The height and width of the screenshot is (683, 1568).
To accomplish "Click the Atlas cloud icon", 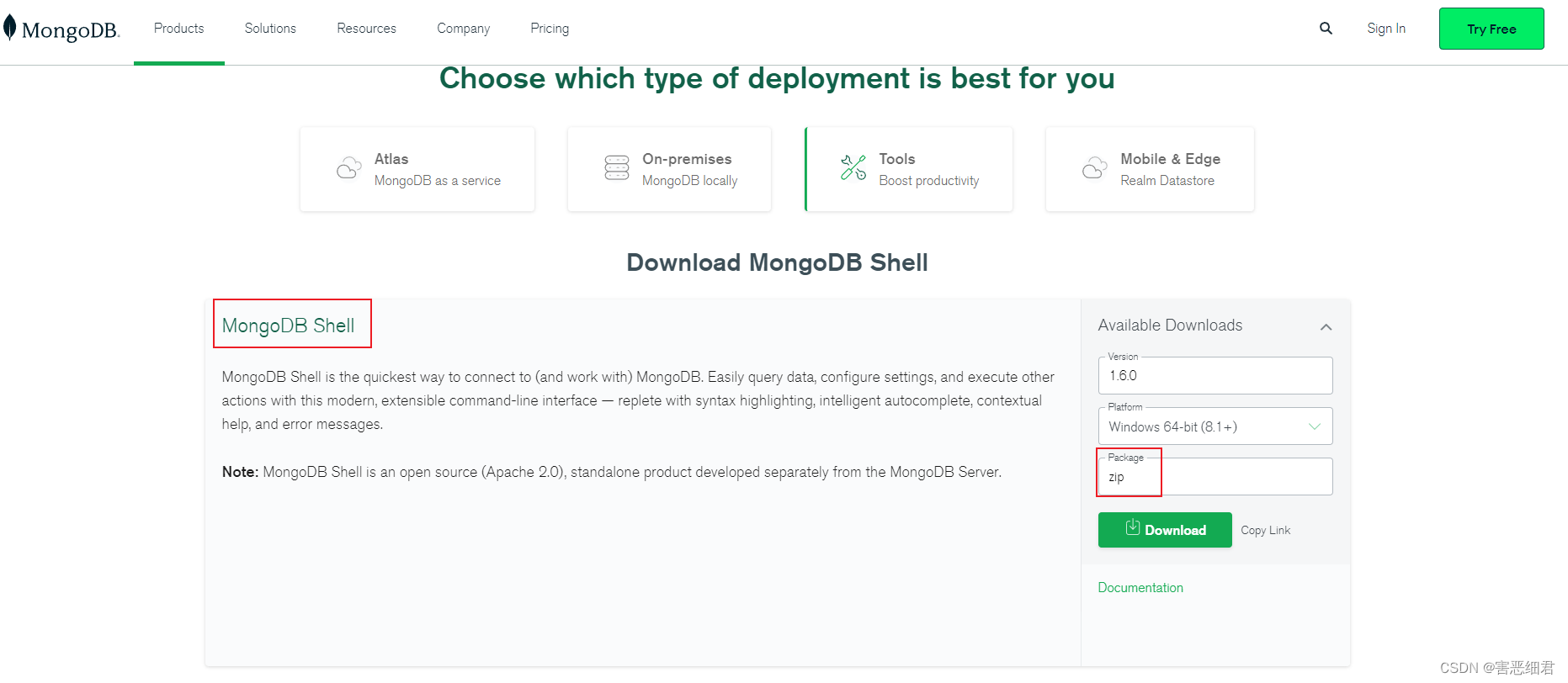I will tap(348, 168).
